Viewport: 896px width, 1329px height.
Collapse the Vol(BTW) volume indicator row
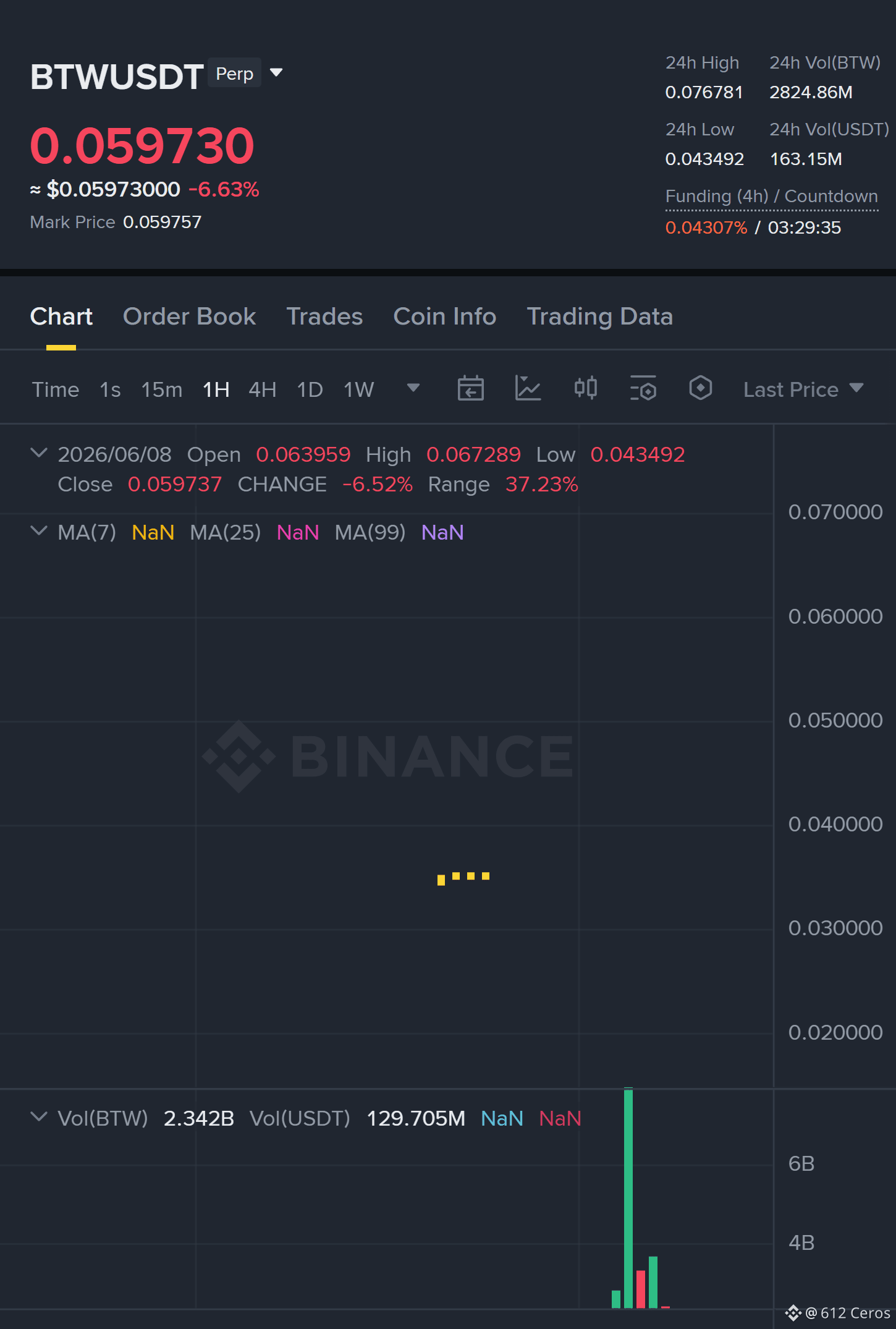coord(38,1117)
